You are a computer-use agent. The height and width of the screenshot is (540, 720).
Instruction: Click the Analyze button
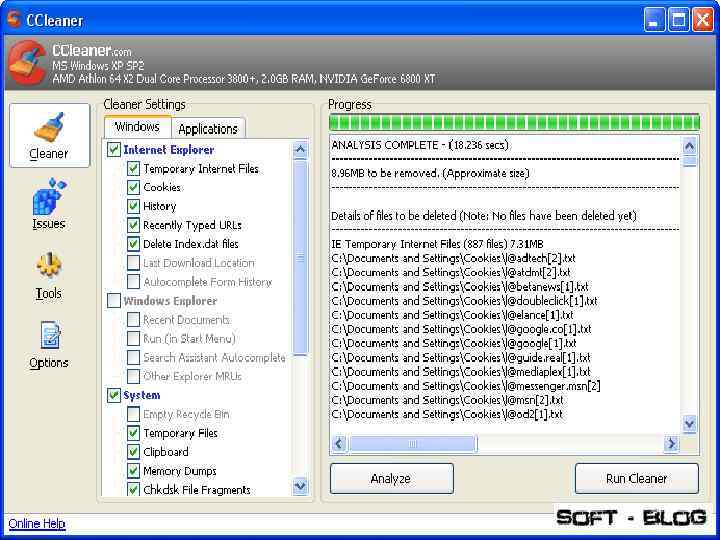click(x=392, y=478)
